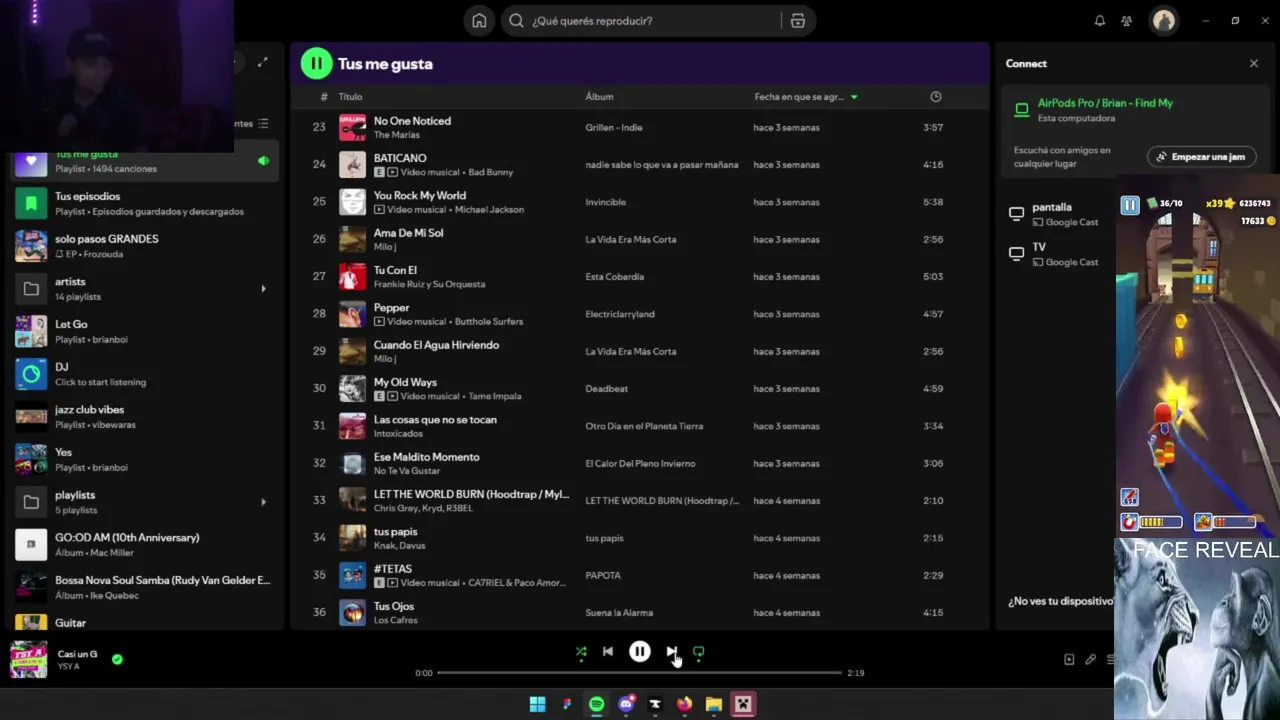Image resolution: width=1280 pixels, height=720 pixels.
Task: Click the artists folder icon
Action: point(31,289)
